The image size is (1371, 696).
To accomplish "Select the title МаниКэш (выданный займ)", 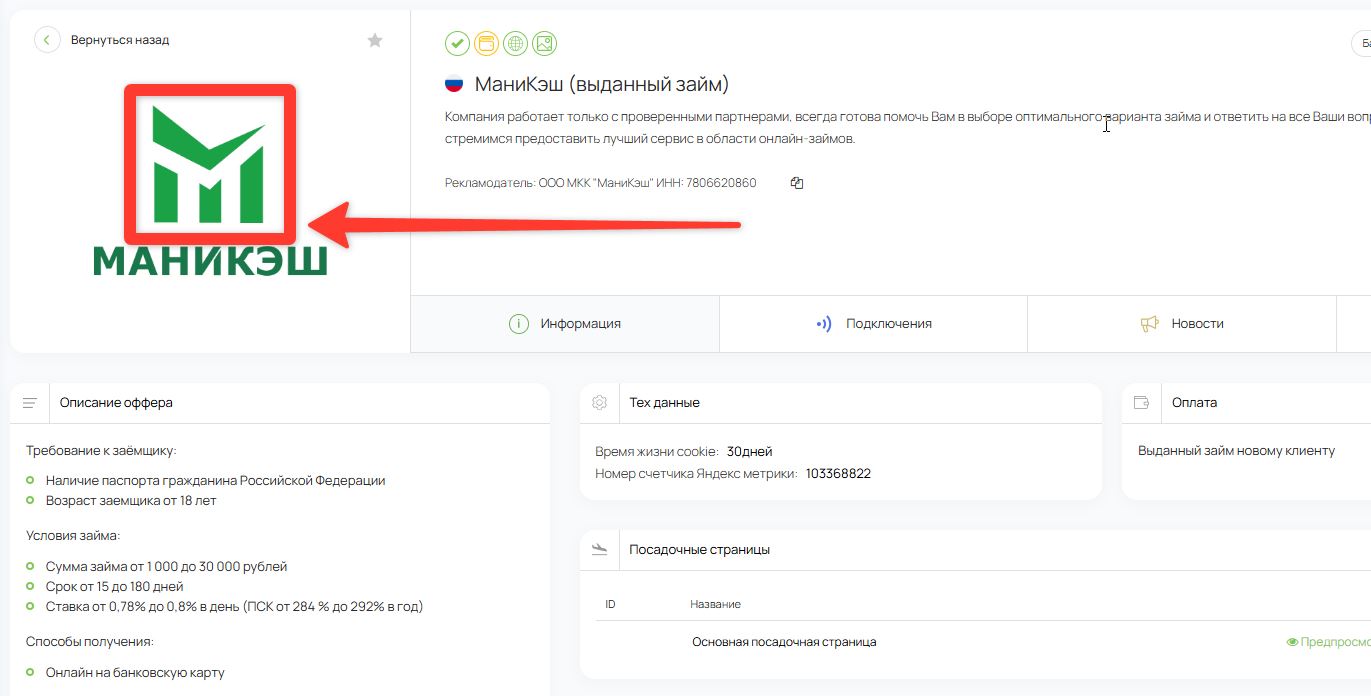I will coord(602,85).
